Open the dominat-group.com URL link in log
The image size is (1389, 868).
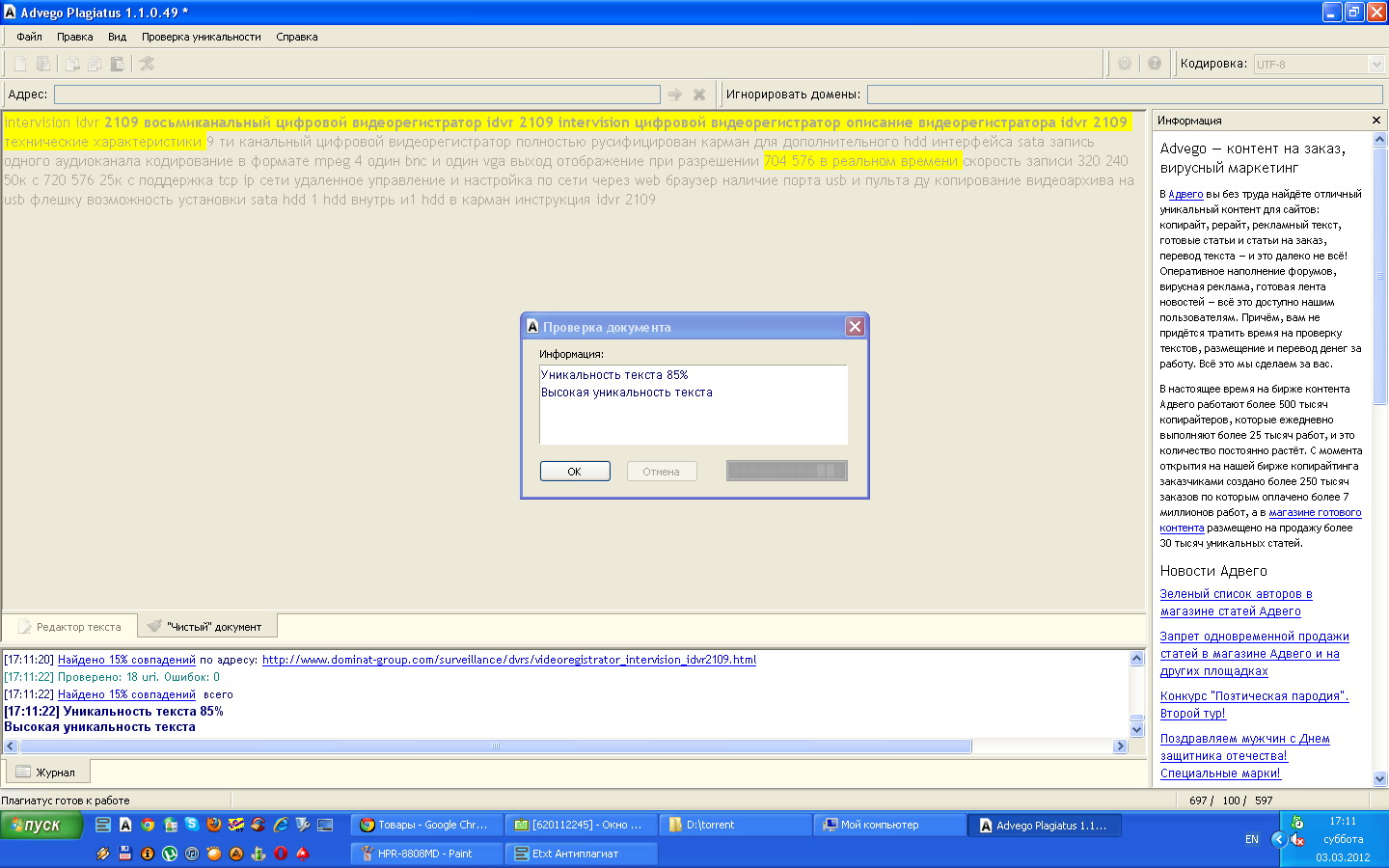tap(509, 660)
